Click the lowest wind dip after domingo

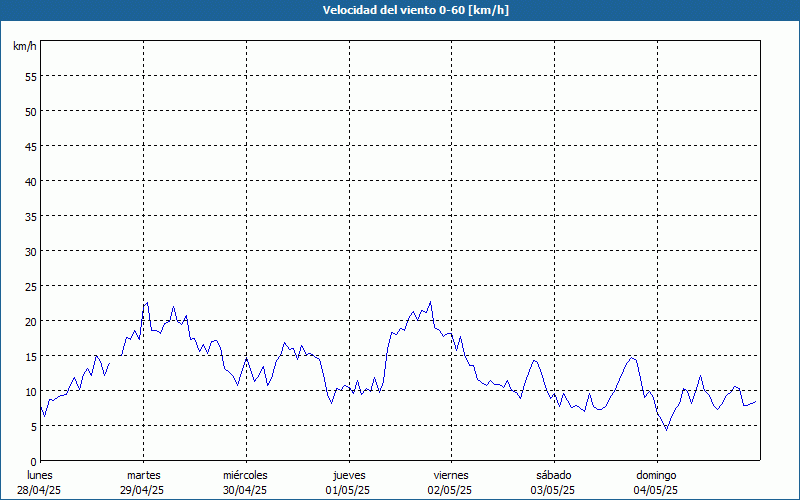(666, 430)
